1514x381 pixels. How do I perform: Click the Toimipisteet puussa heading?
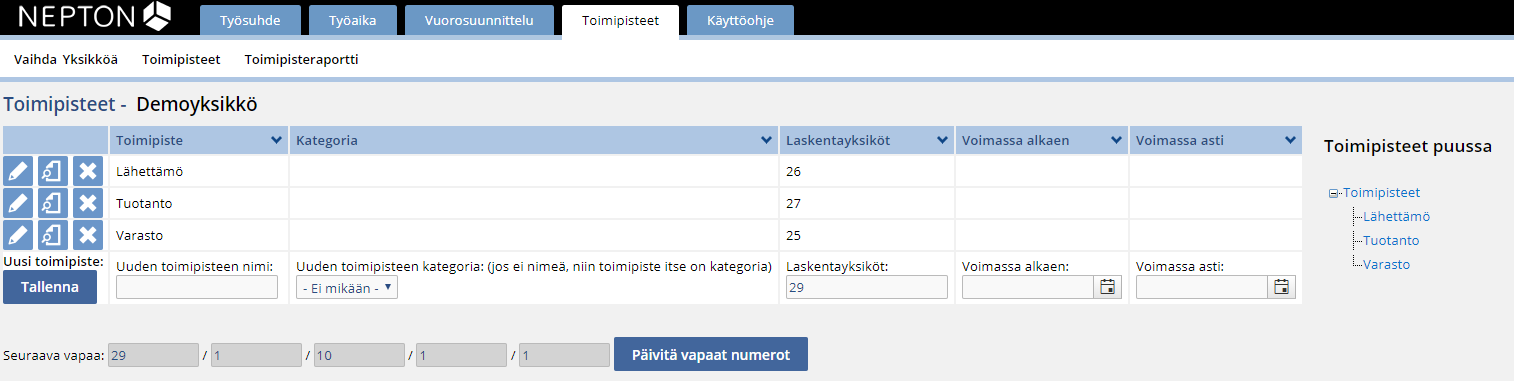(x=1408, y=146)
